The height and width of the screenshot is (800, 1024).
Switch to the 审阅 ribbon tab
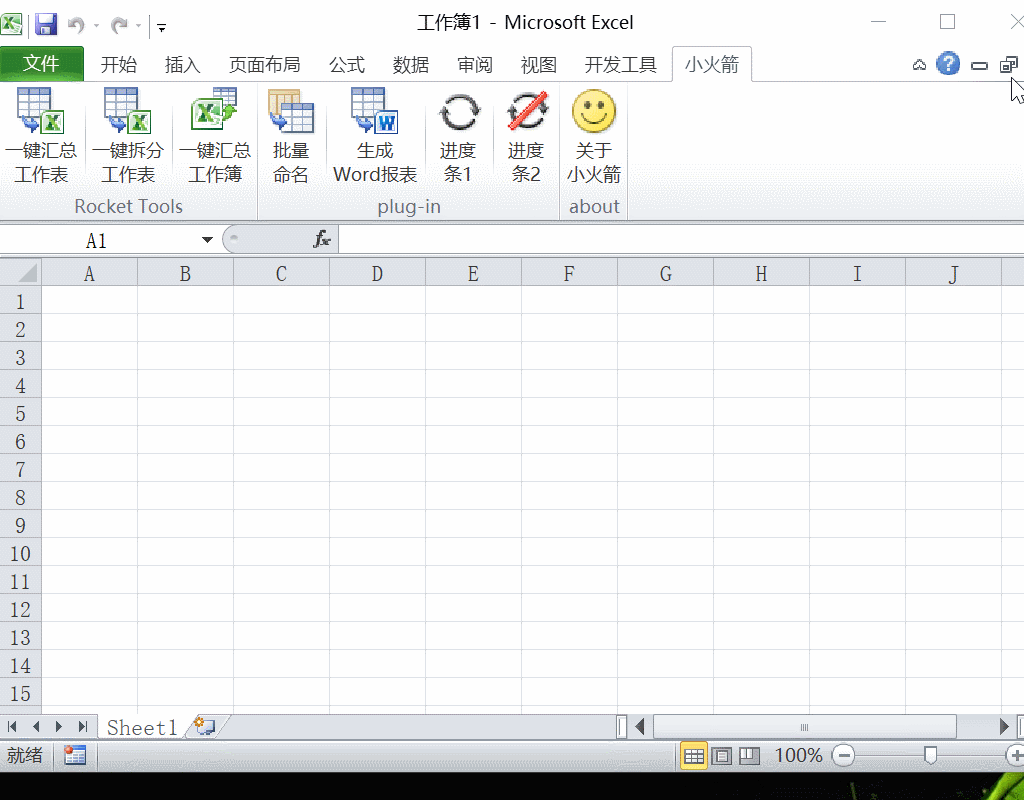click(x=475, y=64)
